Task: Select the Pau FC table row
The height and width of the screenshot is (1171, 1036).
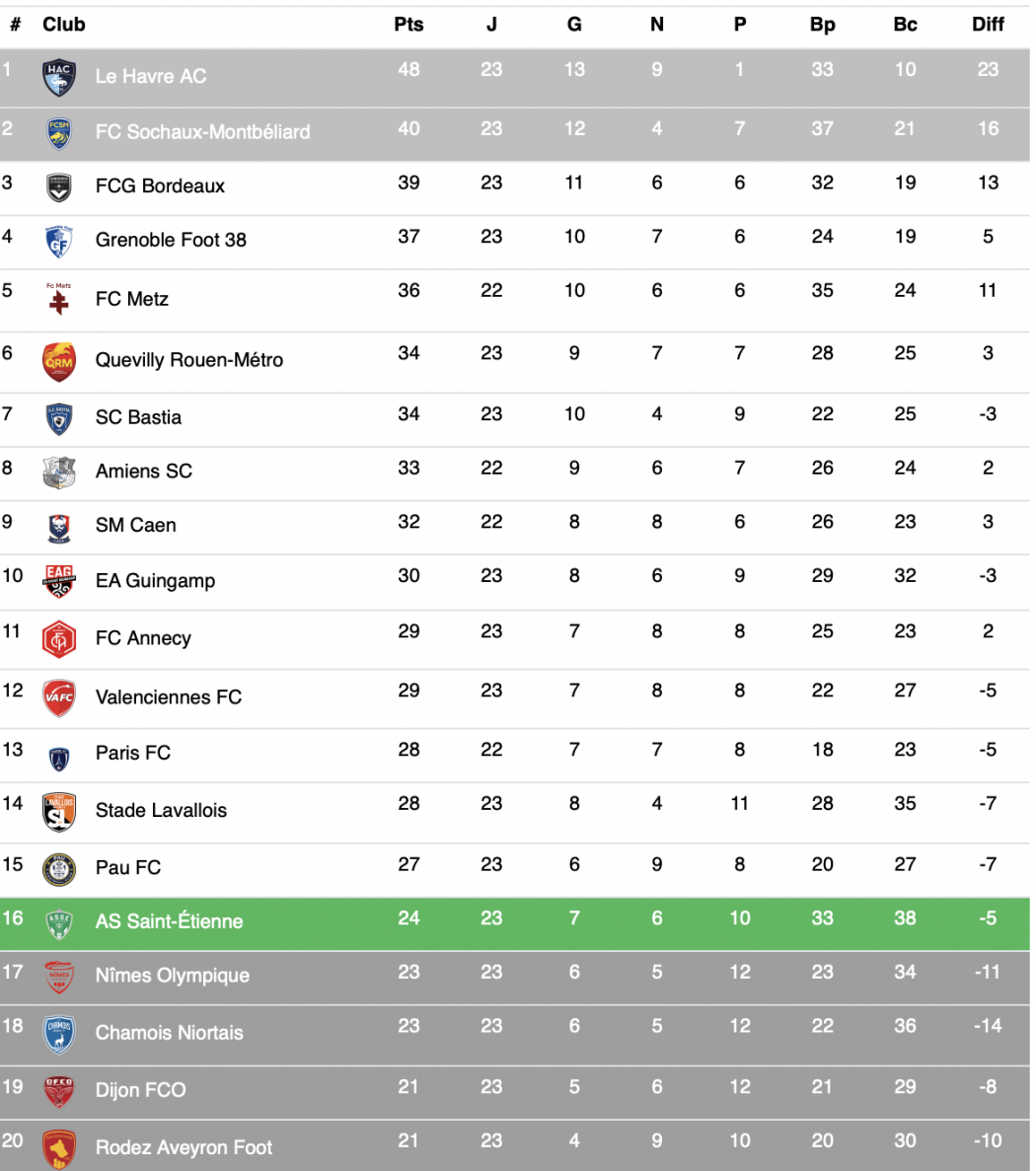Action: point(515,870)
